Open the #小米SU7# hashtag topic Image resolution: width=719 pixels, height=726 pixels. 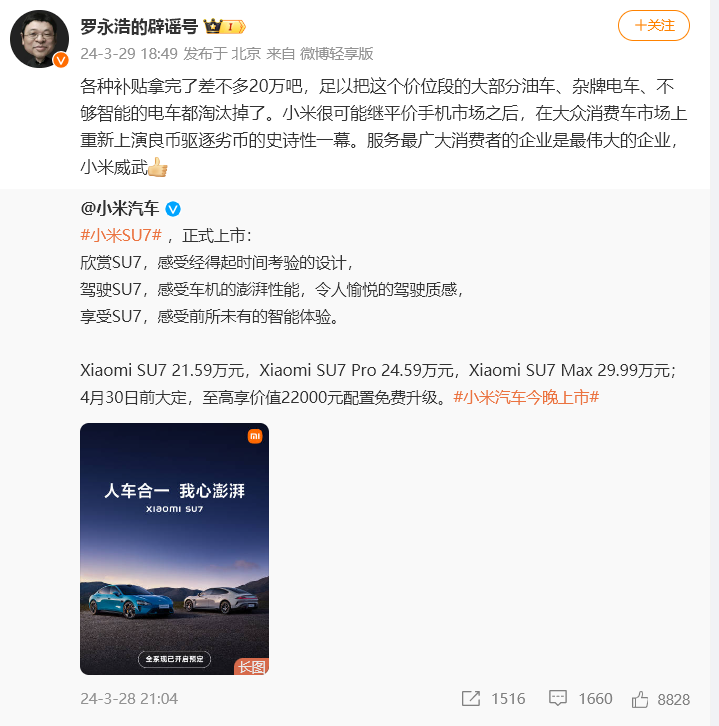[121, 236]
